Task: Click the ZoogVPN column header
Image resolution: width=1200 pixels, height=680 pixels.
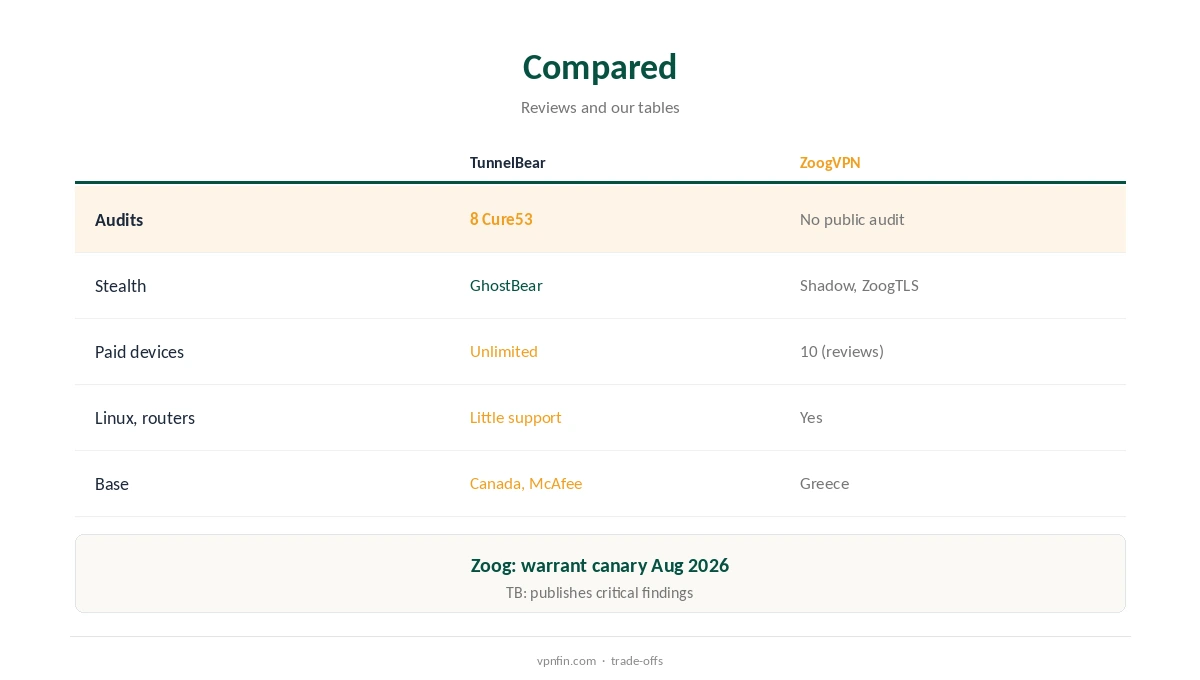Action: 830,163
